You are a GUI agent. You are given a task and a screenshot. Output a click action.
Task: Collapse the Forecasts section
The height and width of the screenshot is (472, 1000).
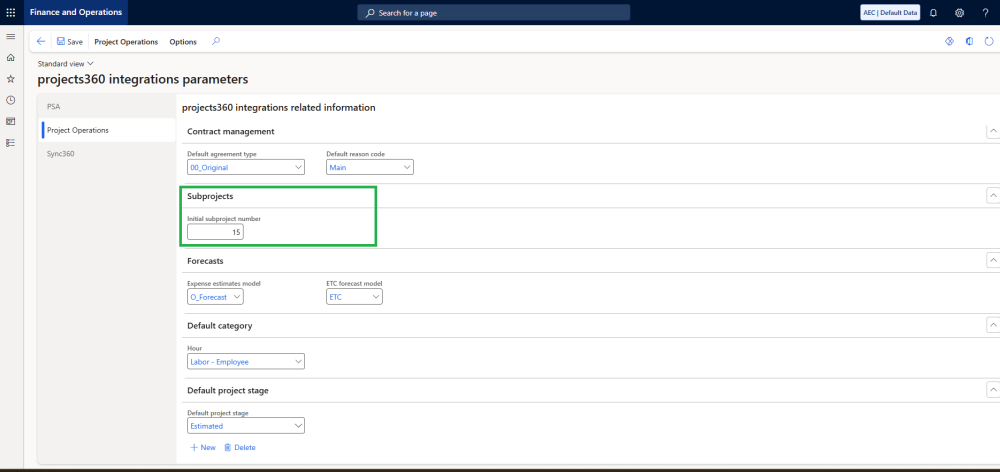pos(992,260)
